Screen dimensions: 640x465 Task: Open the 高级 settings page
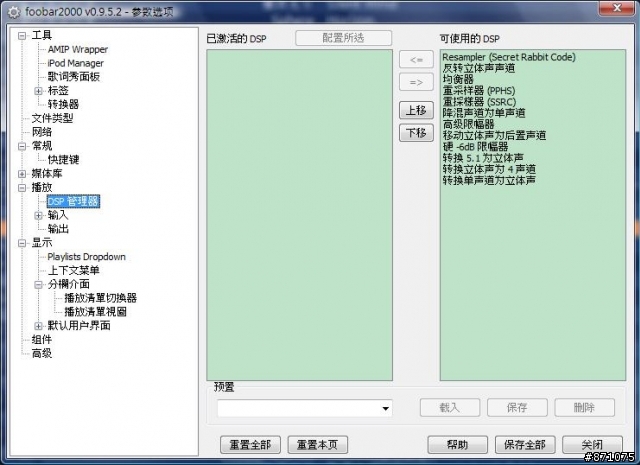point(42,354)
